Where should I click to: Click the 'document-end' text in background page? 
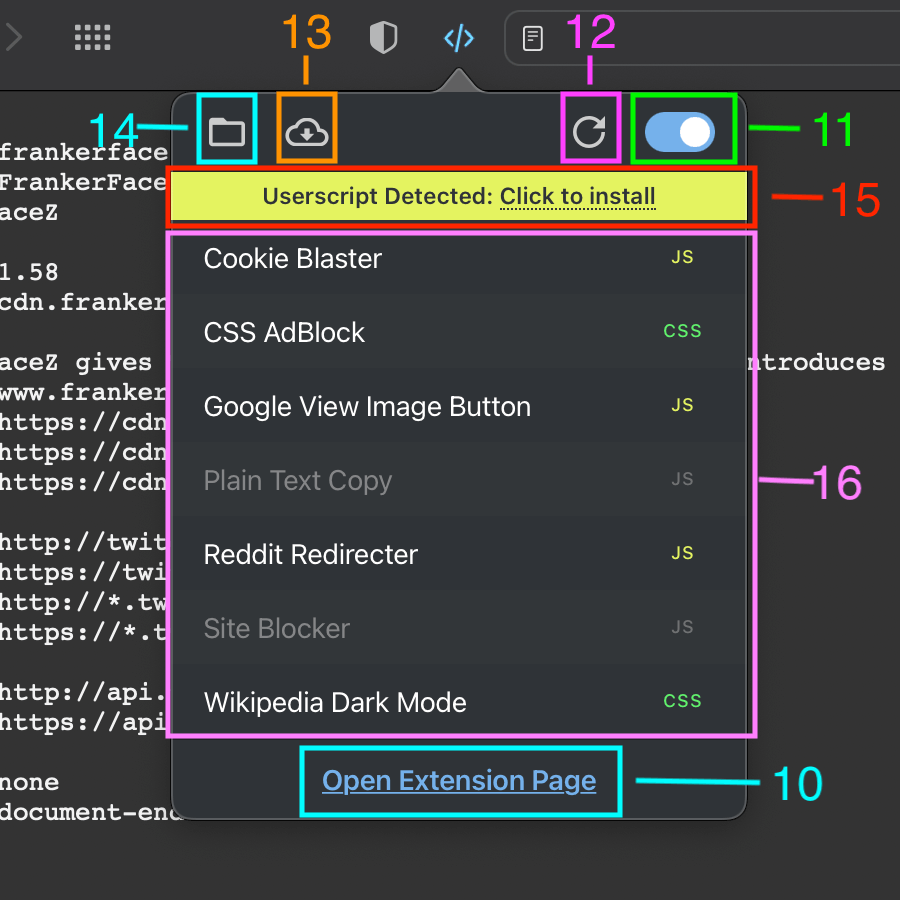(91, 812)
